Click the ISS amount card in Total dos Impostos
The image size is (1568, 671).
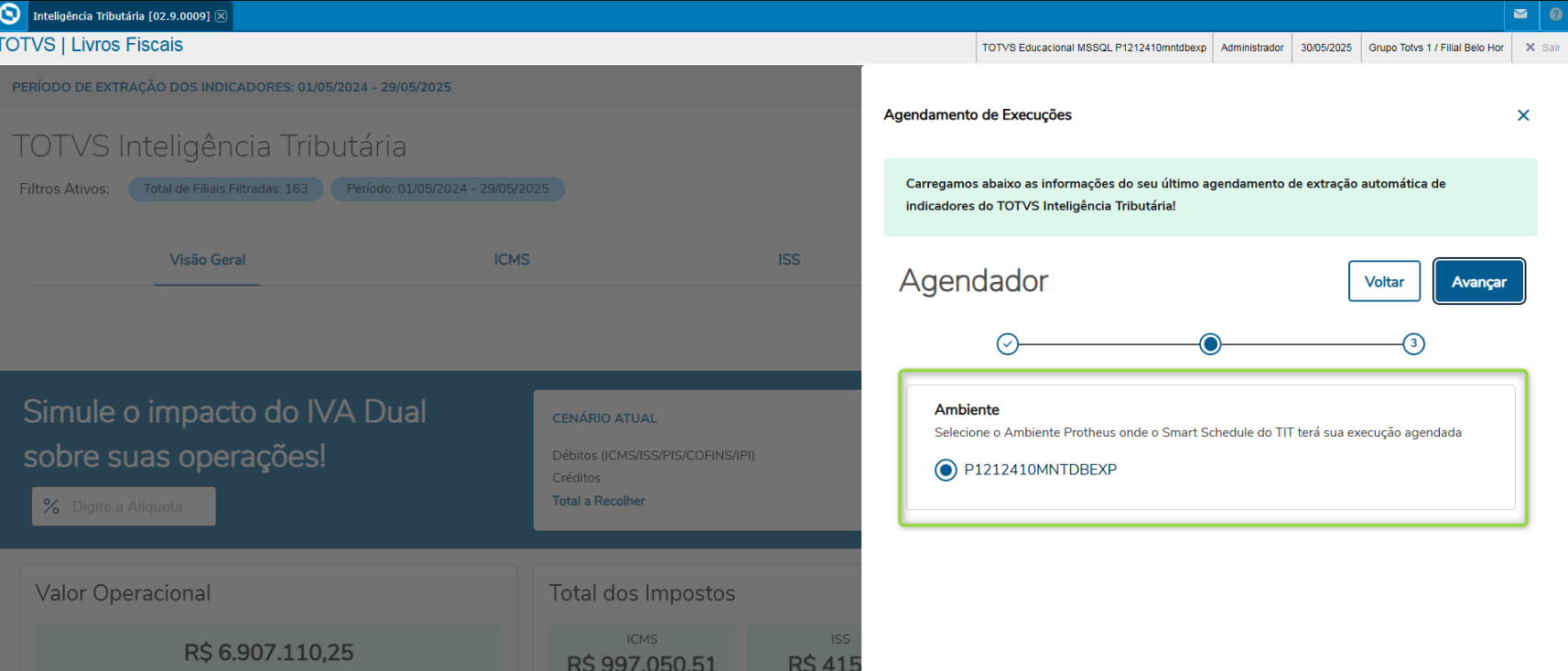coord(805,648)
